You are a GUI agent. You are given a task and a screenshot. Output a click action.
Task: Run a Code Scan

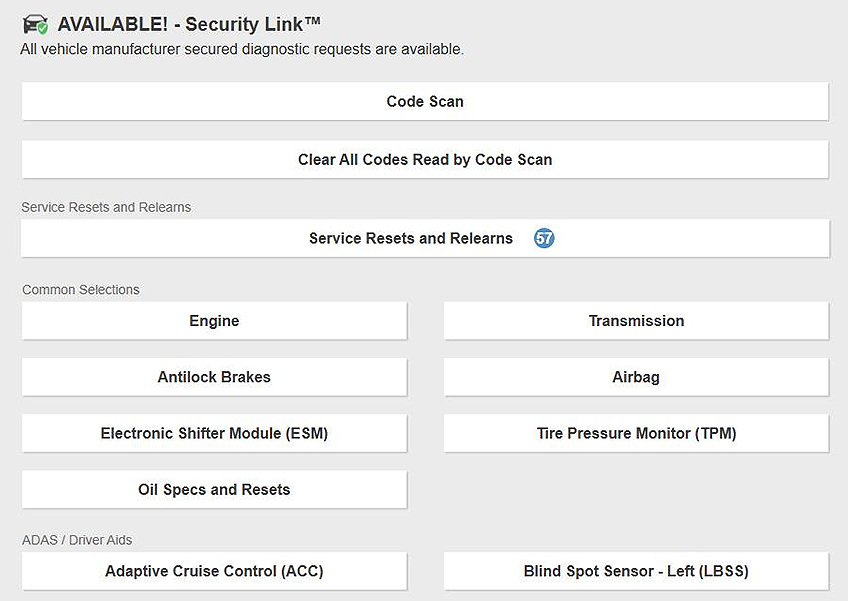425,101
